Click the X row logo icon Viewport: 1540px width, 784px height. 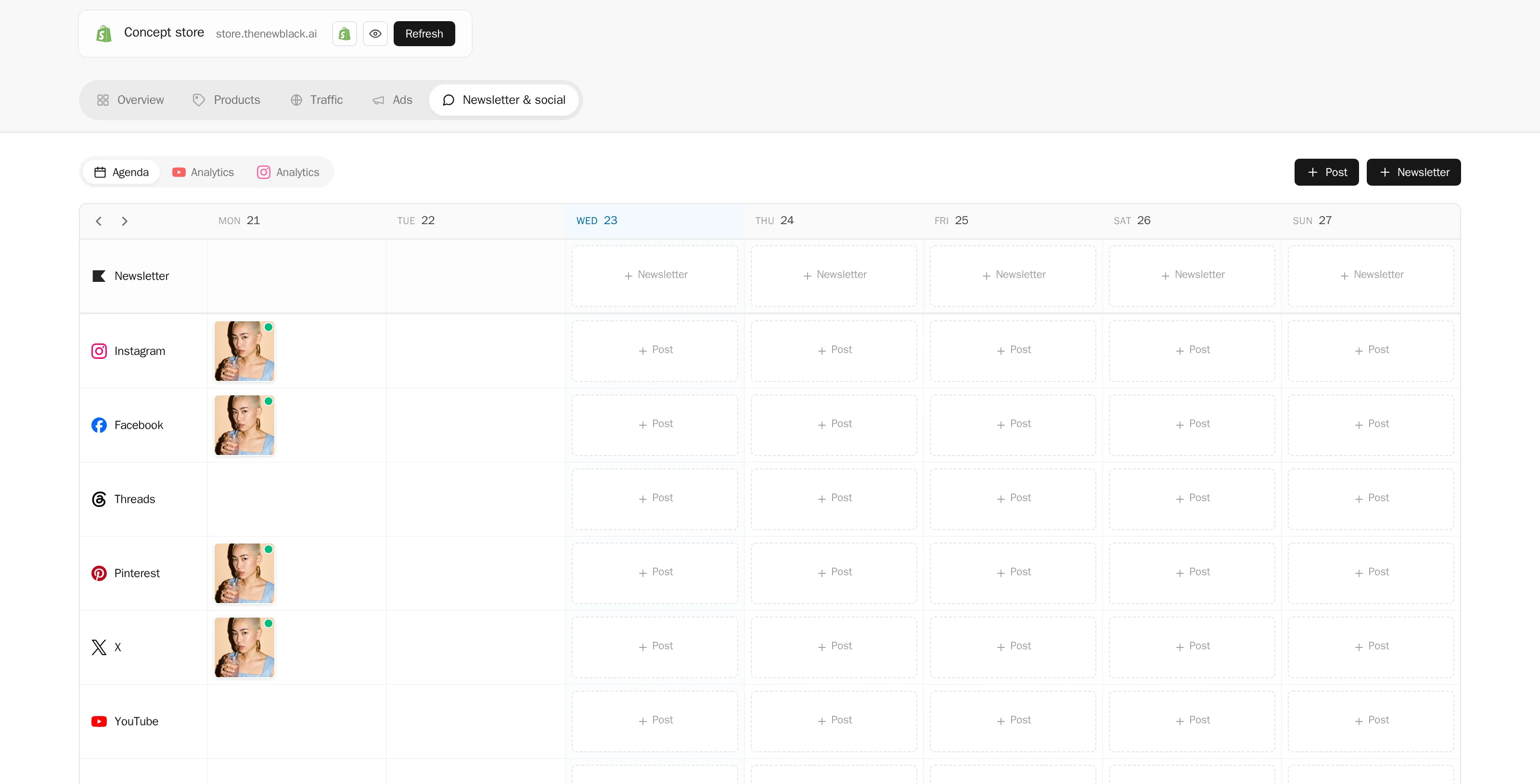click(x=99, y=647)
